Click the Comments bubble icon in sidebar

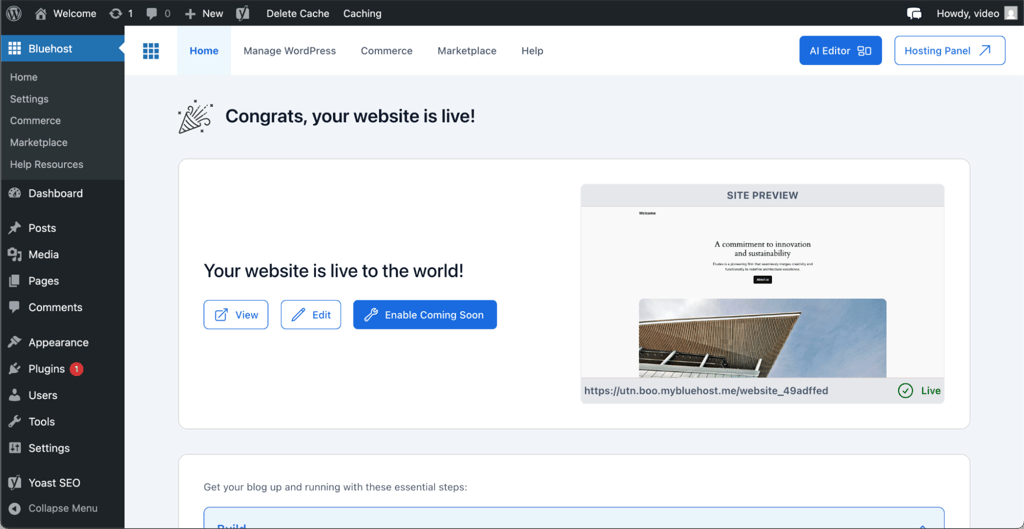tap(14, 307)
